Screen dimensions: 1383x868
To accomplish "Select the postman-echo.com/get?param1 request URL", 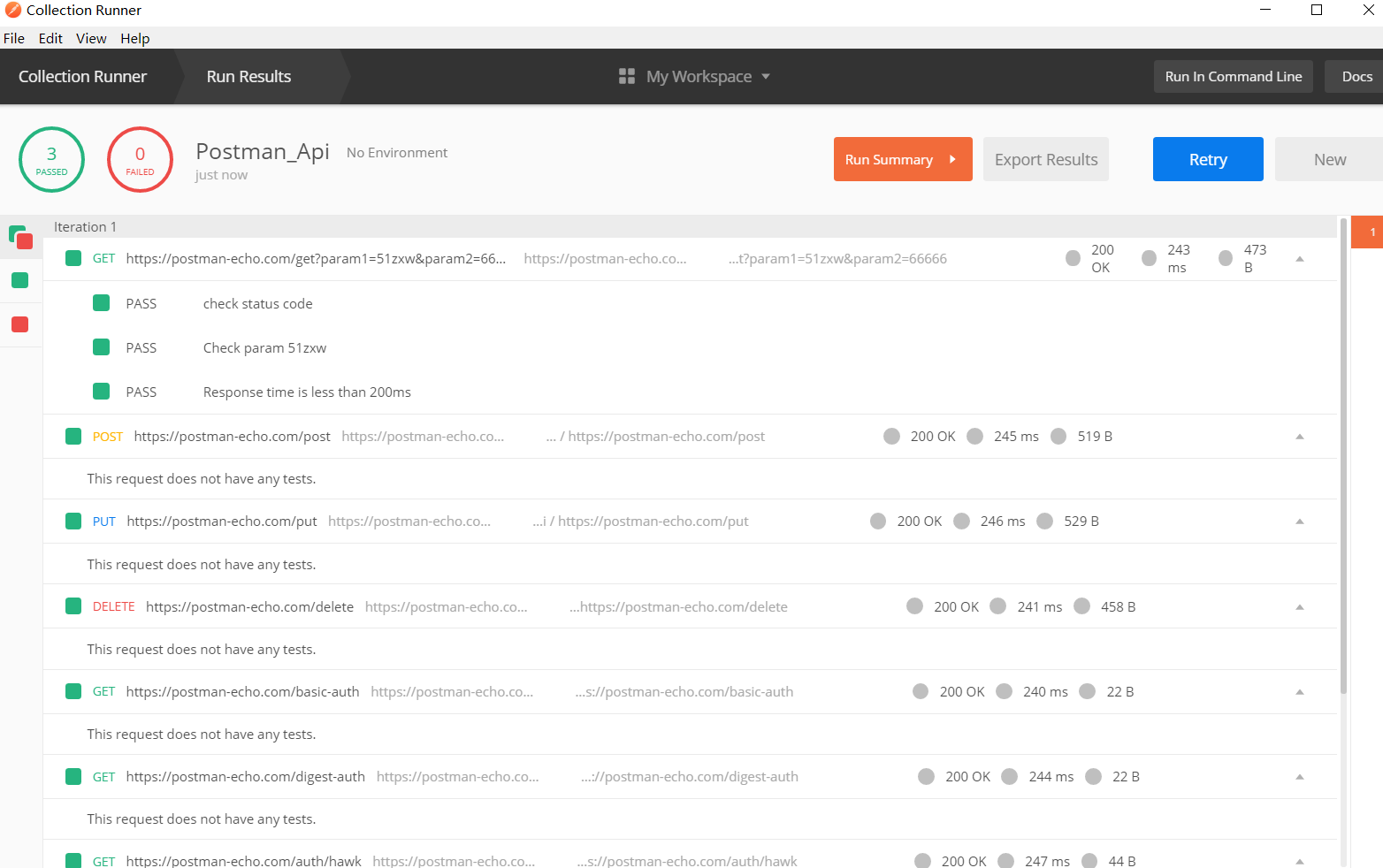I will 316,258.
